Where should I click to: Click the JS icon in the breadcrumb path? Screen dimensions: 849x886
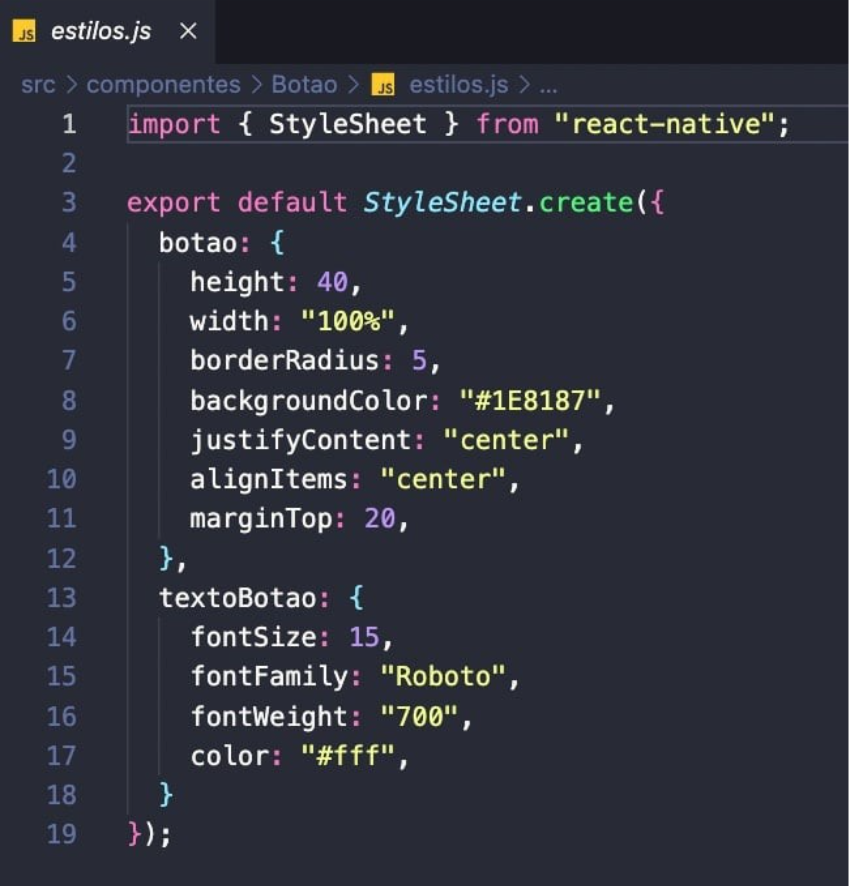click(x=383, y=86)
